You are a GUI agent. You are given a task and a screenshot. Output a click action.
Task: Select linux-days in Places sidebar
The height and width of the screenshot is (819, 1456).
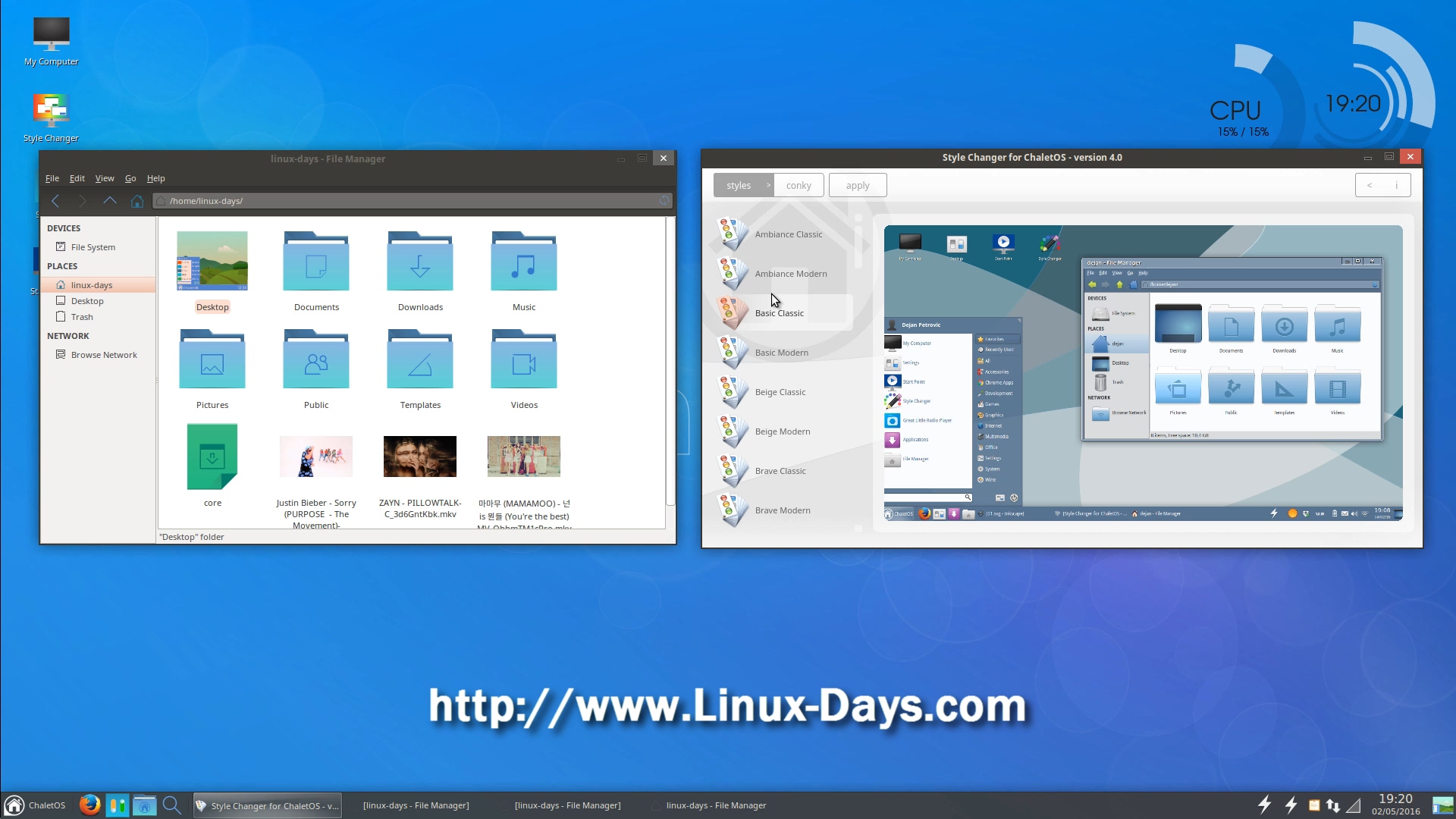point(97,285)
